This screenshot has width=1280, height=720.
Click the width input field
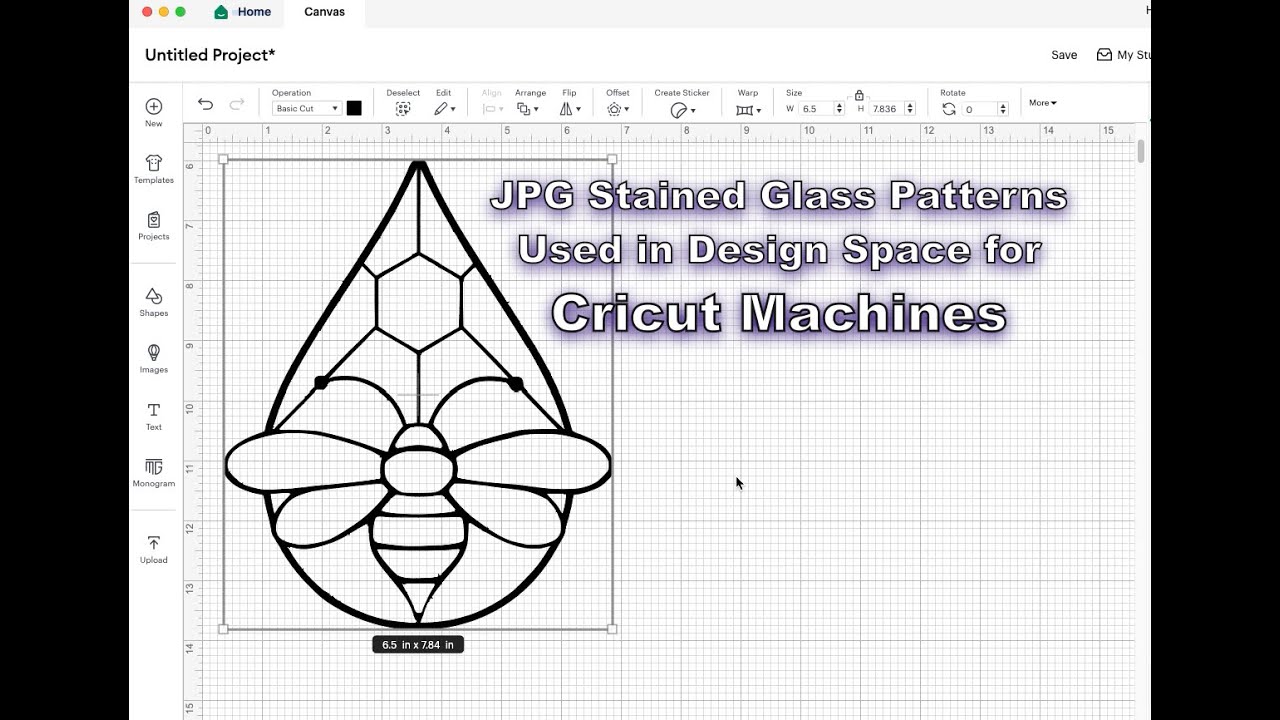(x=818, y=109)
